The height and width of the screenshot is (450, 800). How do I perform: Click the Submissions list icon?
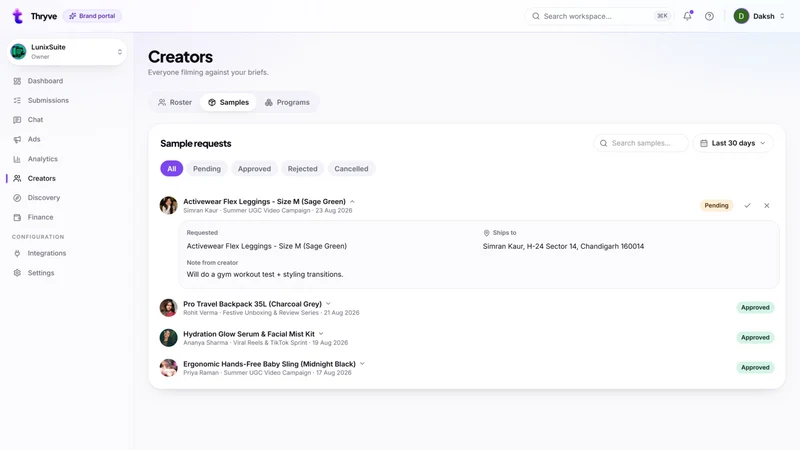click(17, 101)
